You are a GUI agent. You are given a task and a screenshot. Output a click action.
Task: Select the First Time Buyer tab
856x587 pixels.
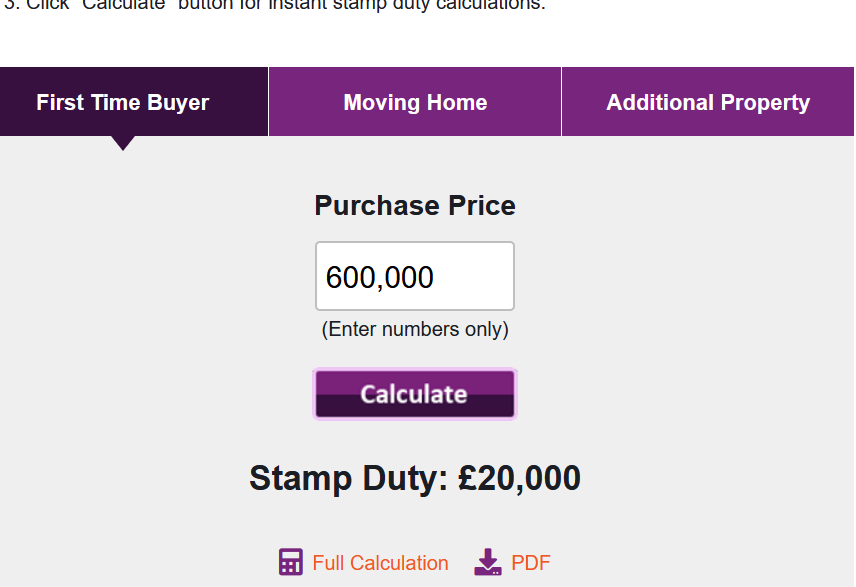click(123, 102)
